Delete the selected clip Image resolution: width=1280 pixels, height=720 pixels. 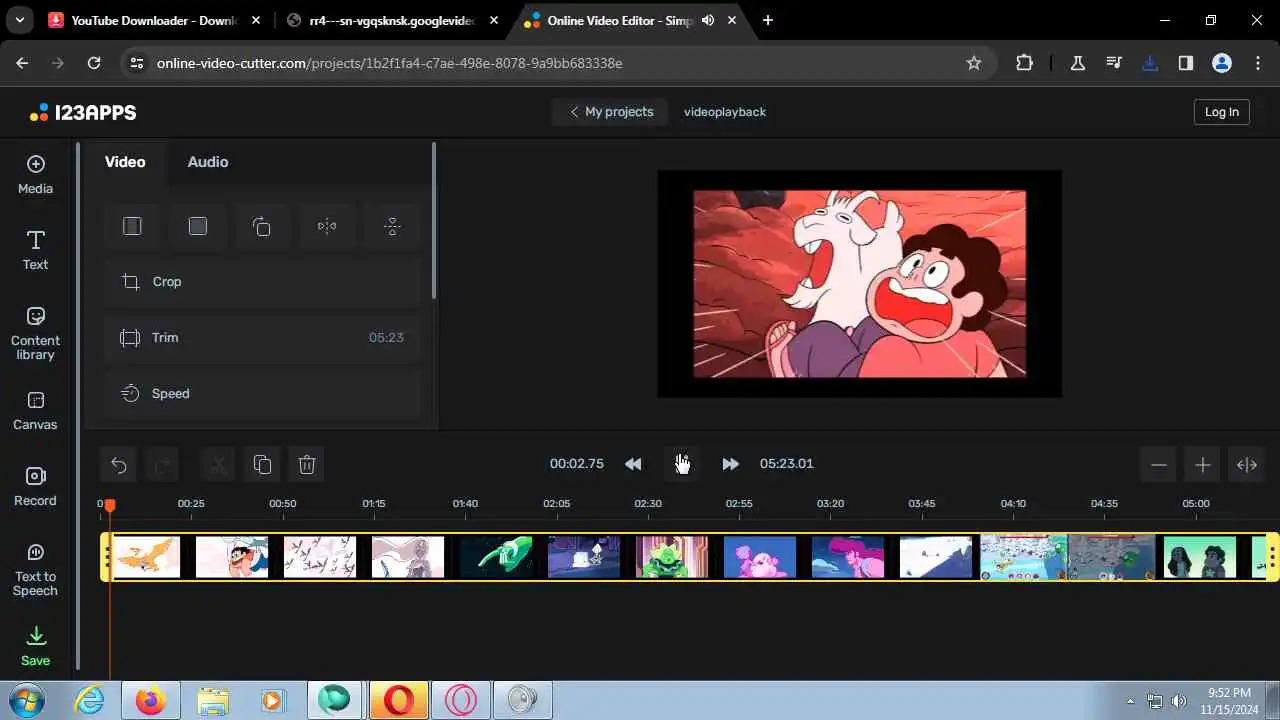(x=307, y=464)
